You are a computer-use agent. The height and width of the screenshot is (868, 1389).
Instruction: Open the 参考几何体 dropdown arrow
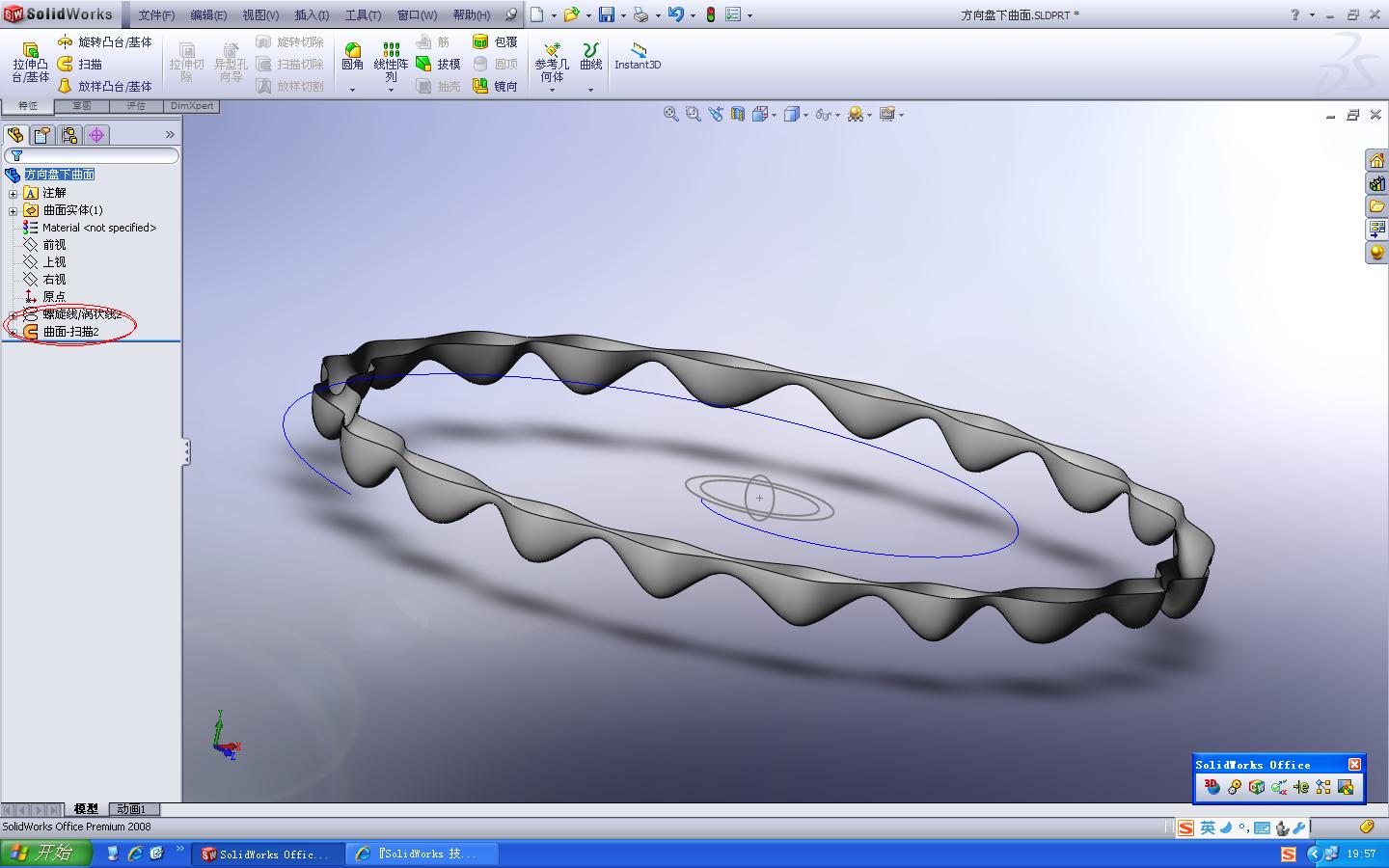[552, 90]
